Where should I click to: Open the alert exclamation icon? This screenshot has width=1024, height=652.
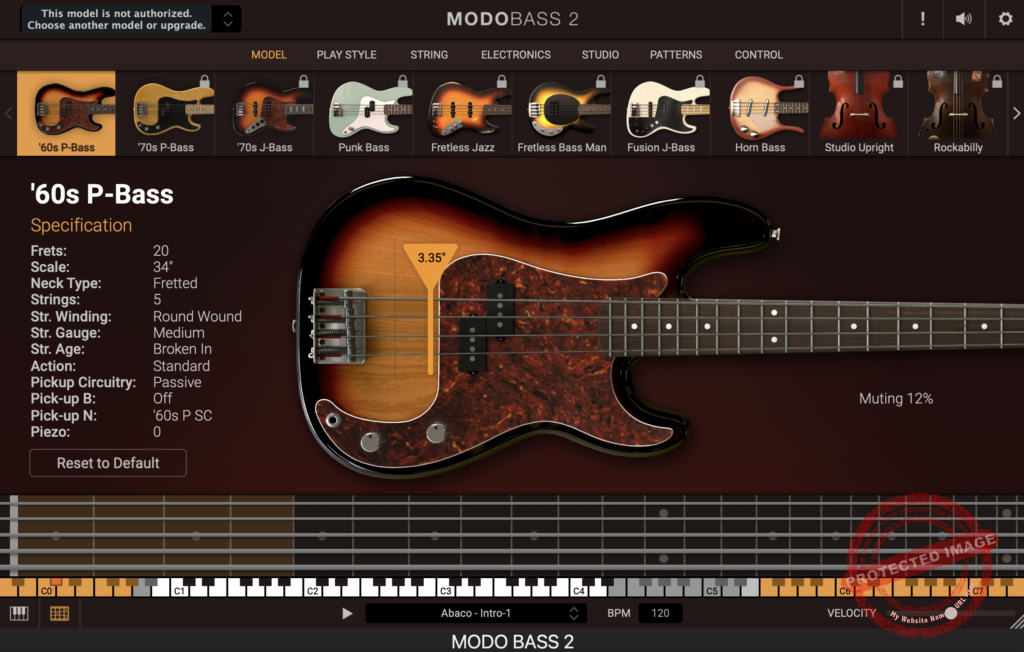tap(922, 19)
